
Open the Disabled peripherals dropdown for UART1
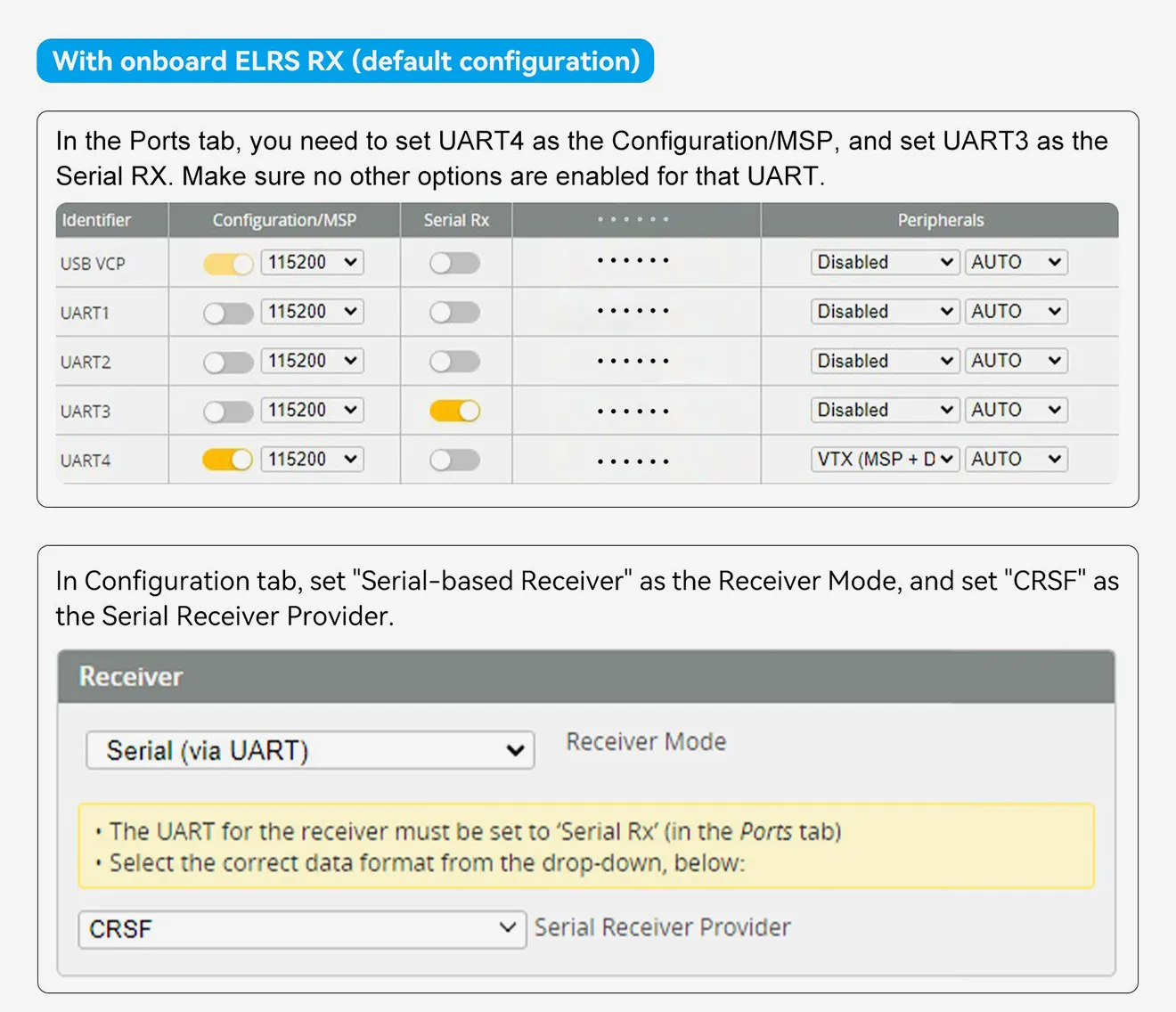[884, 311]
